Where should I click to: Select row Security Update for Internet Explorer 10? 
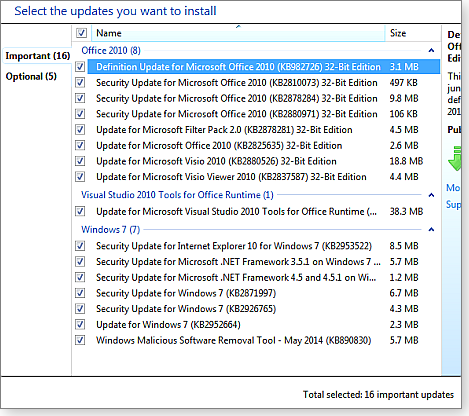click(264, 246)
